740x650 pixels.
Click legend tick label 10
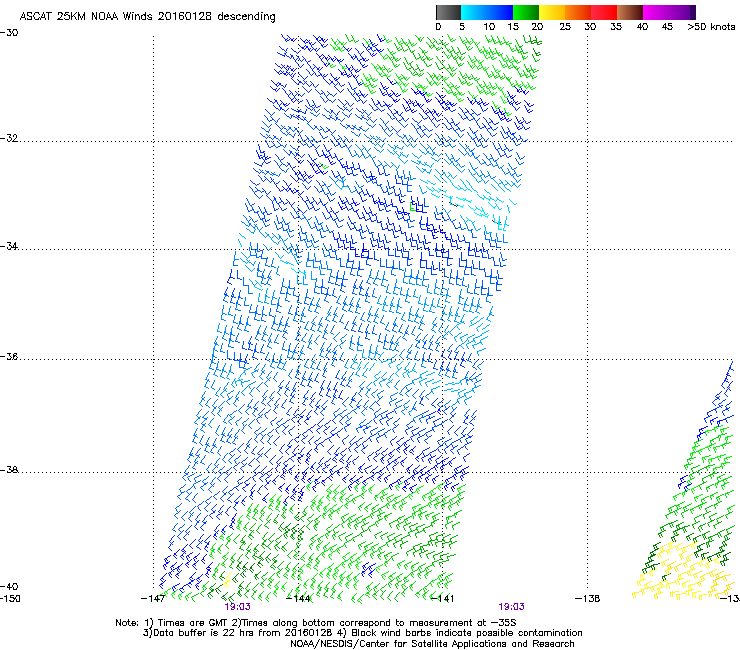pyautogui.click(x=489, y=27)
